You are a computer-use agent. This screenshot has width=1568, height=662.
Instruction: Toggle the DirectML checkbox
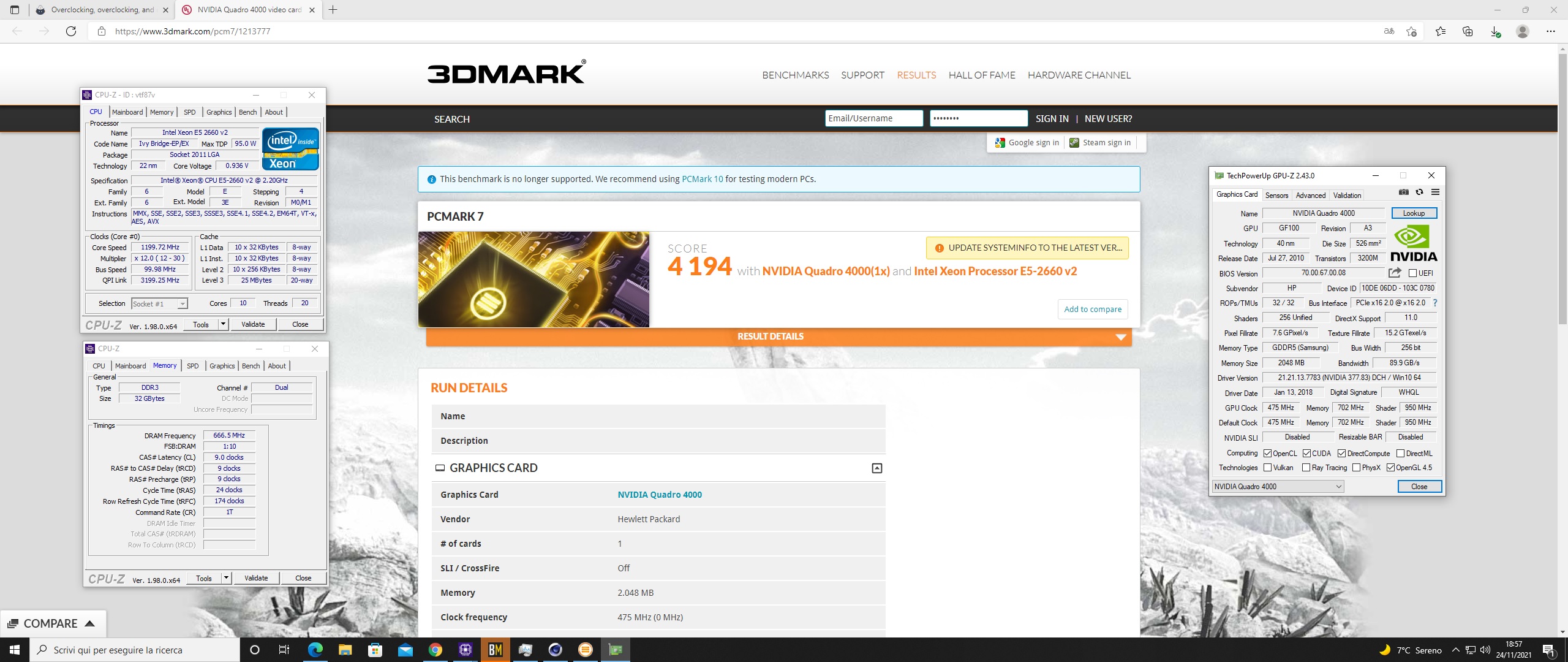tap(1400, 454)
